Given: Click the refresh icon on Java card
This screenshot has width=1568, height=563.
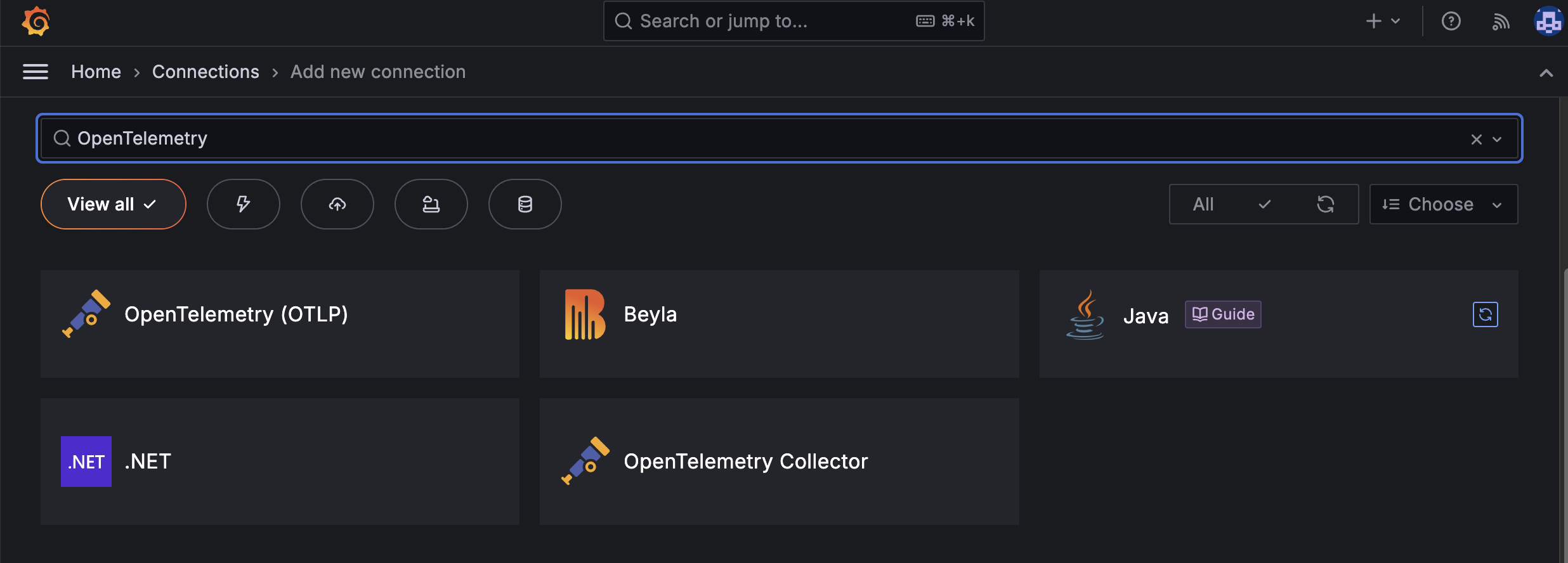Looking at the screenshot, I should 1485,314.
